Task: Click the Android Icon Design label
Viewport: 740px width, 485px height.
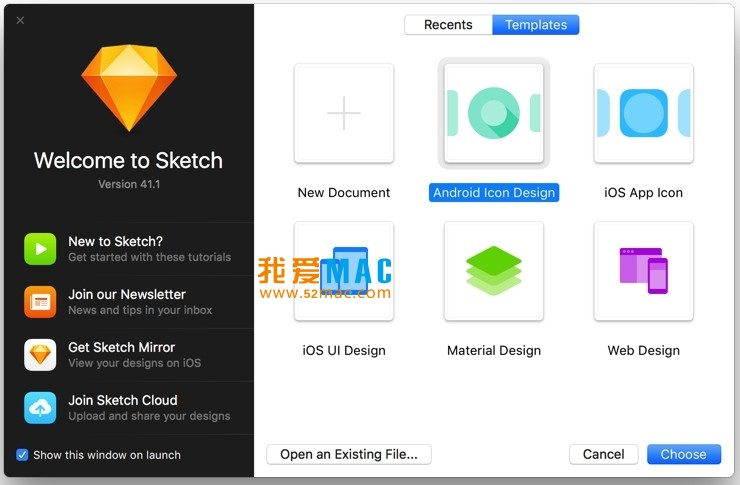Action: point(494,192)
